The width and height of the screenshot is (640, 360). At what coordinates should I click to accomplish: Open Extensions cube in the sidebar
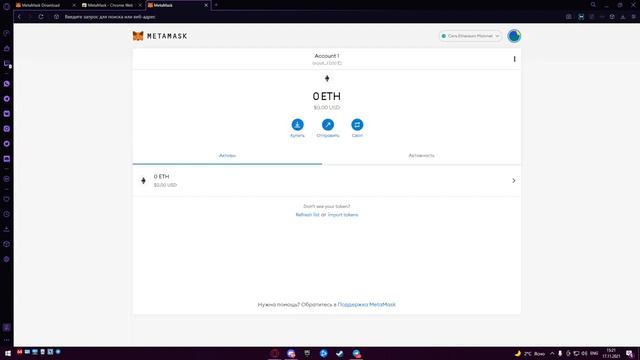7,244
